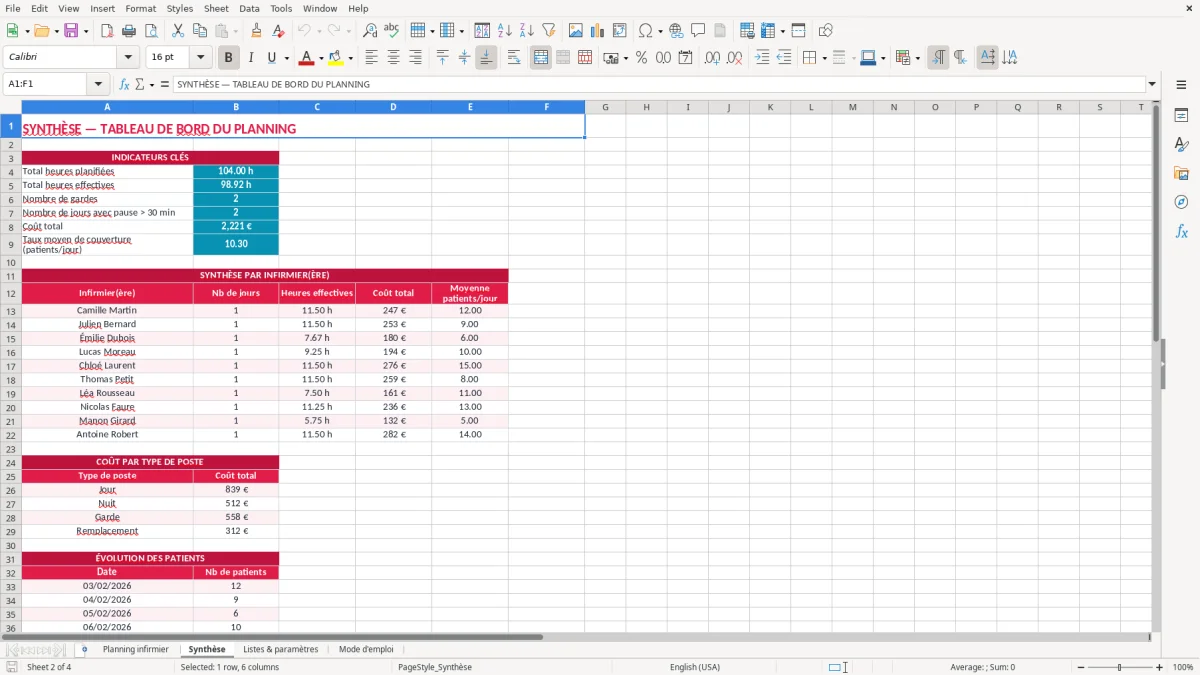Open borders dropdown arrow
The height and width of the screenshot is (675, 1200).
point(824,58)
